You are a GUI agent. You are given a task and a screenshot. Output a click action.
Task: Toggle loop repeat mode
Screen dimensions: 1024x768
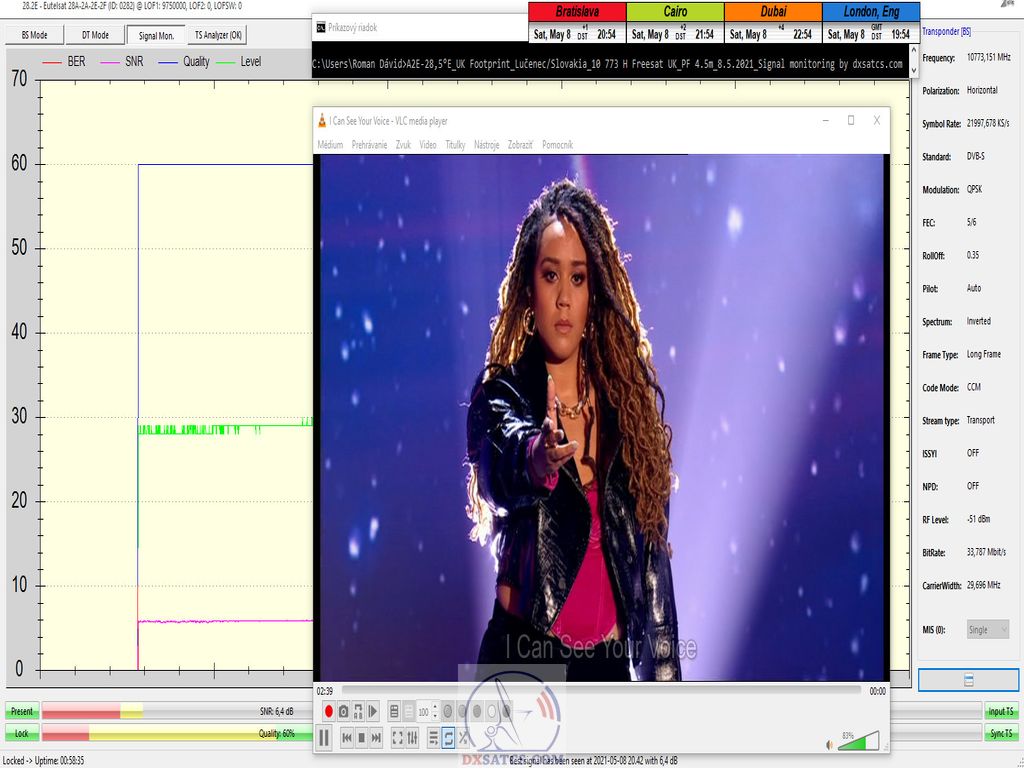(448, 738)
